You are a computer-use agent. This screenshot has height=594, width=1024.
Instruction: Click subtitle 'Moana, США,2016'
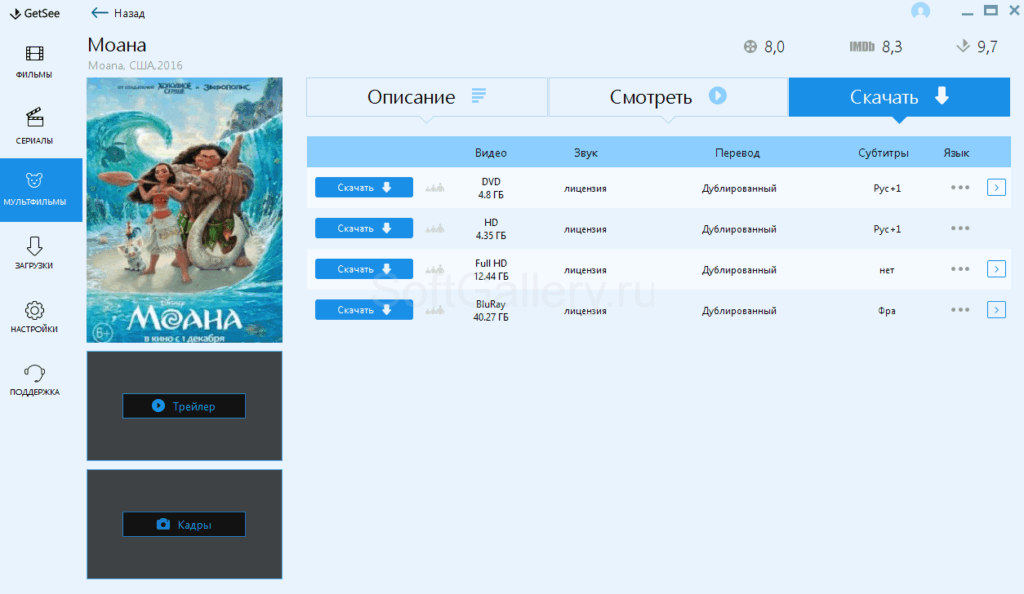(135, 65)
